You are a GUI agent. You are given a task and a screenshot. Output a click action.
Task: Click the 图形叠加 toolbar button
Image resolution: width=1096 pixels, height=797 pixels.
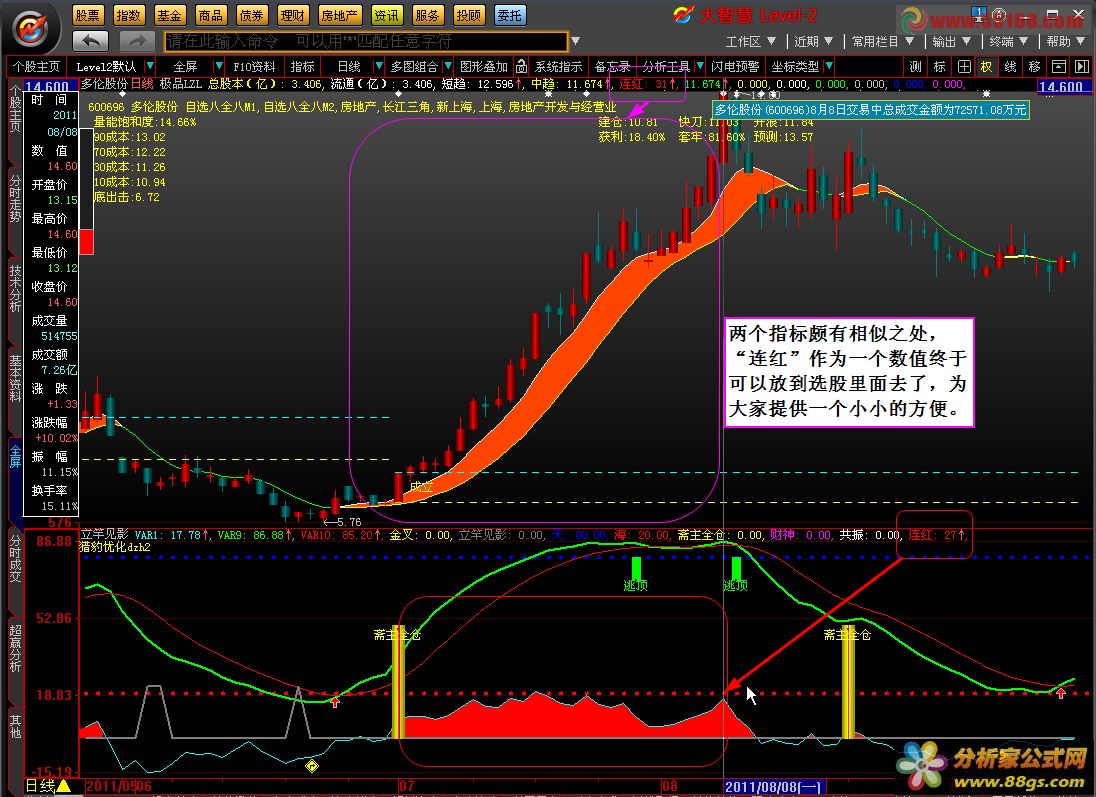[x=484, y=66]
